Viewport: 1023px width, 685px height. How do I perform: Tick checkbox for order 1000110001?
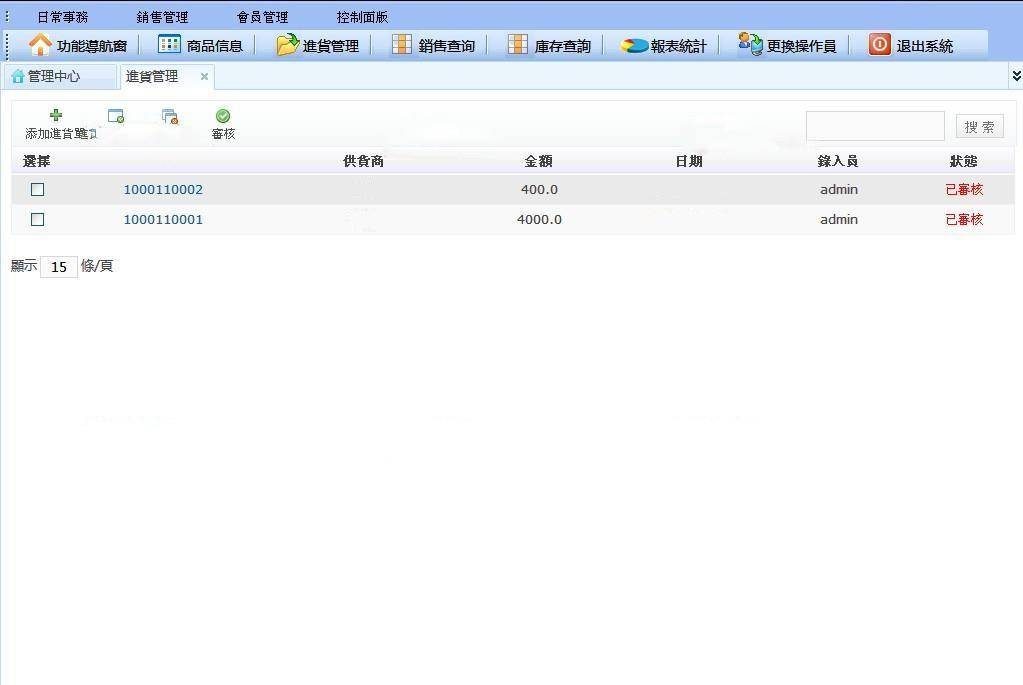pos(38,219)
